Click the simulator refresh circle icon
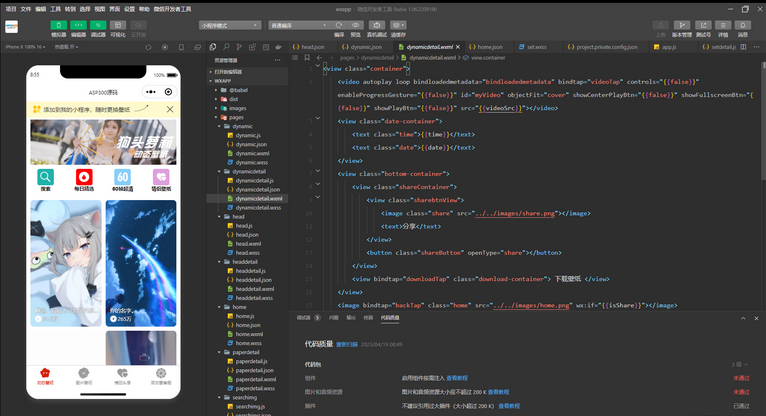Screen dimensions: 766x416 click(x=149, y=47)
